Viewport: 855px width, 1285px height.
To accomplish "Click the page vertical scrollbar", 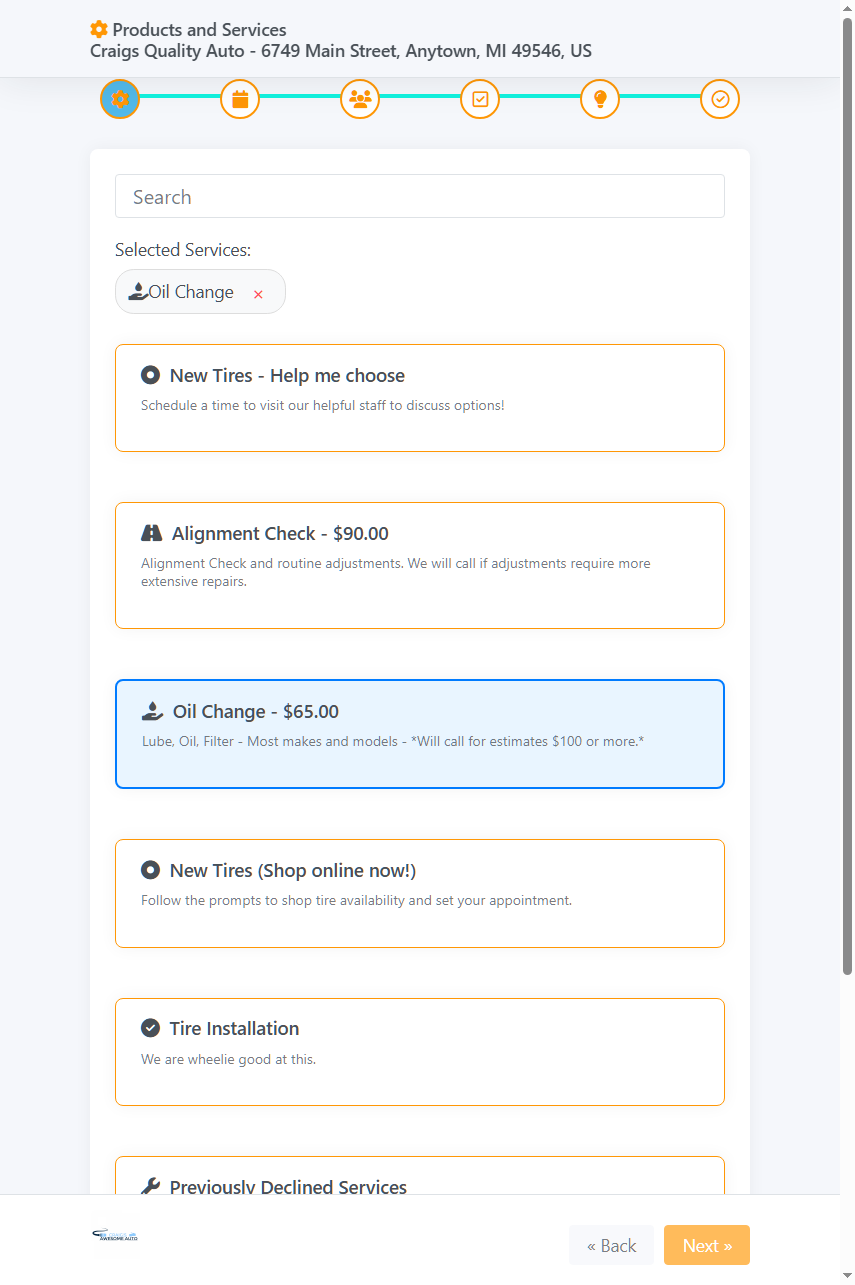I will tap(847, 500).
